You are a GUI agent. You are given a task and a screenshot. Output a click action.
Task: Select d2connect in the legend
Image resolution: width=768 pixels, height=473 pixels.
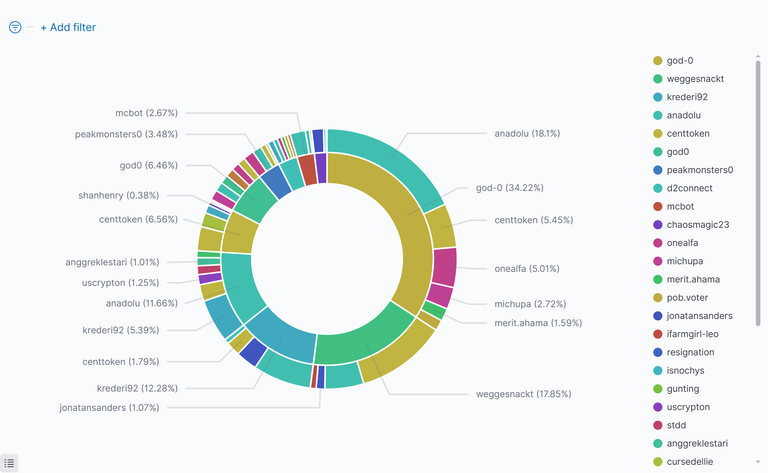pos(689,188)
